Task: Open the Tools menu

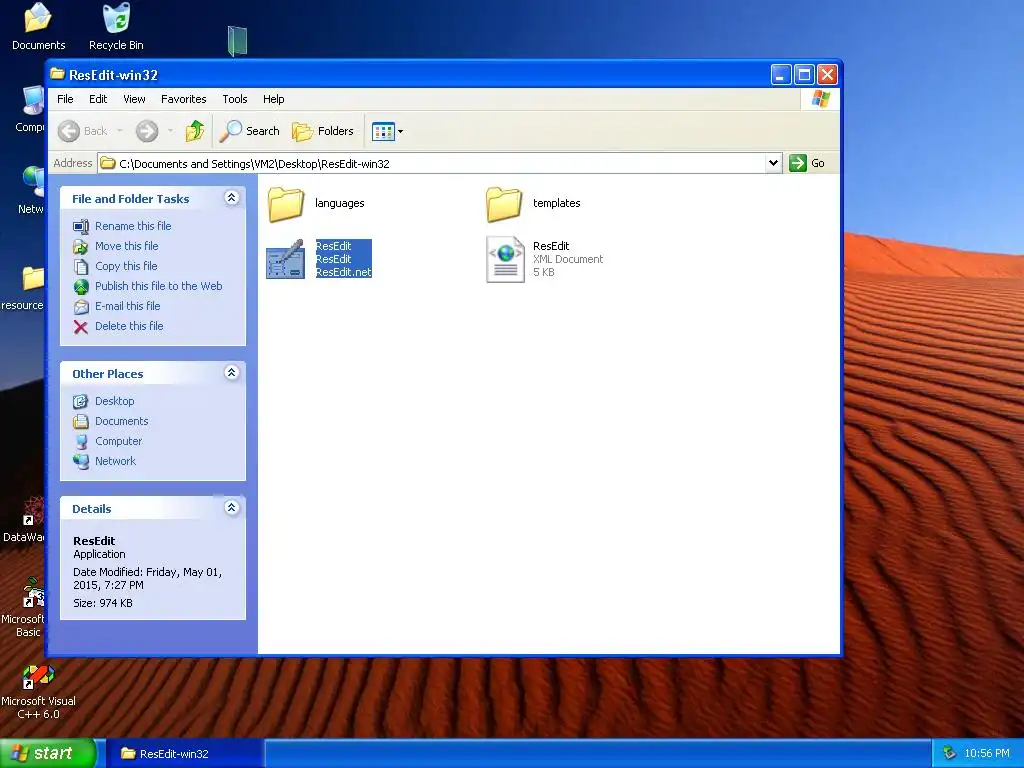Action: 234,99
